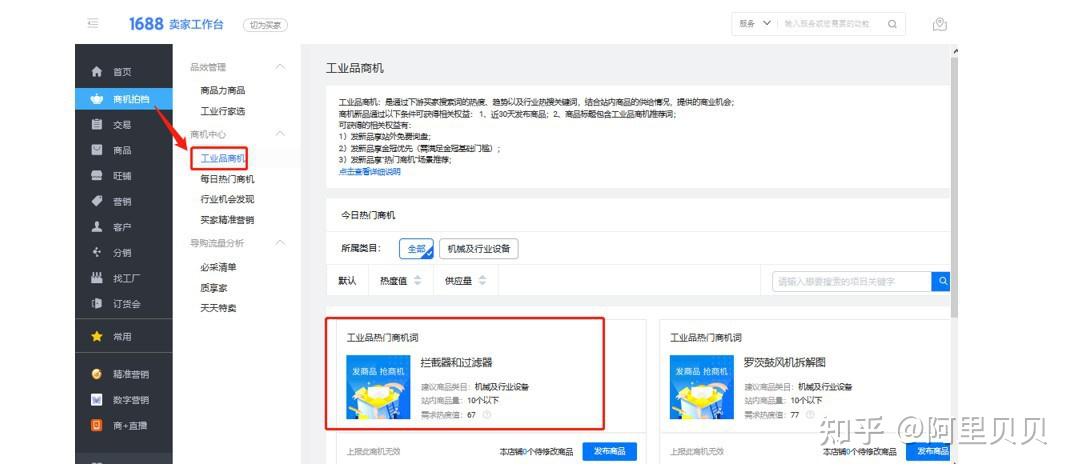1077x476 pixels.
Task: Open the 精准营销 orange icon
Action: tap(97, 374)
